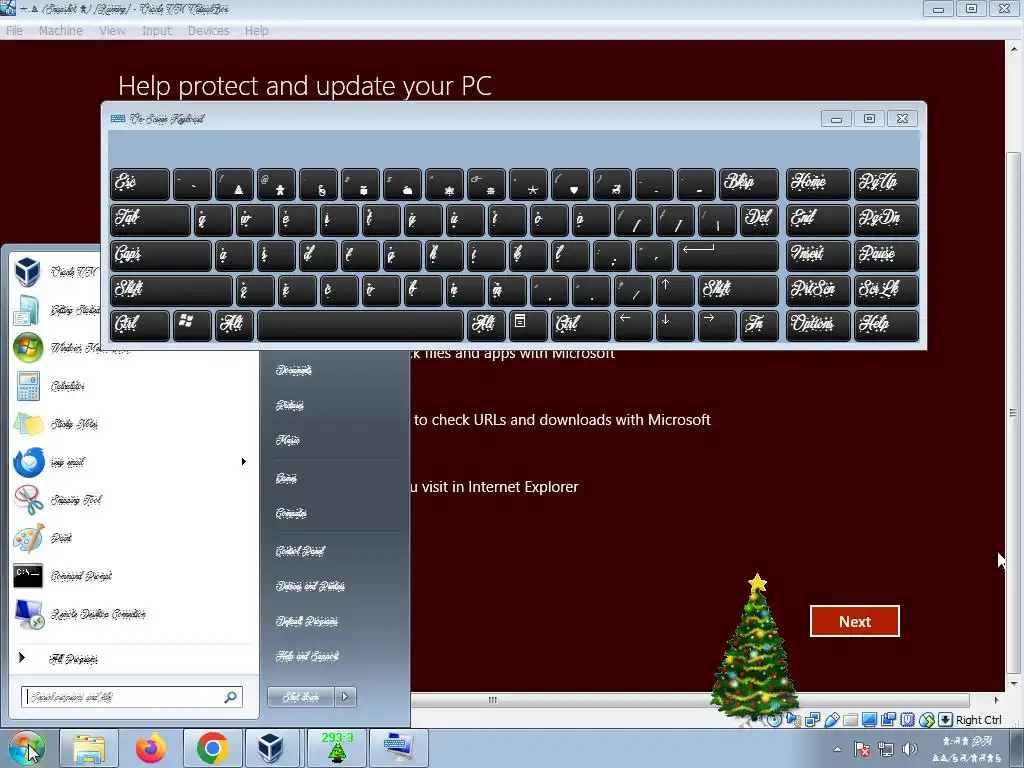
Task: Open the Shut down options arrow
Action: coord(345,697)
